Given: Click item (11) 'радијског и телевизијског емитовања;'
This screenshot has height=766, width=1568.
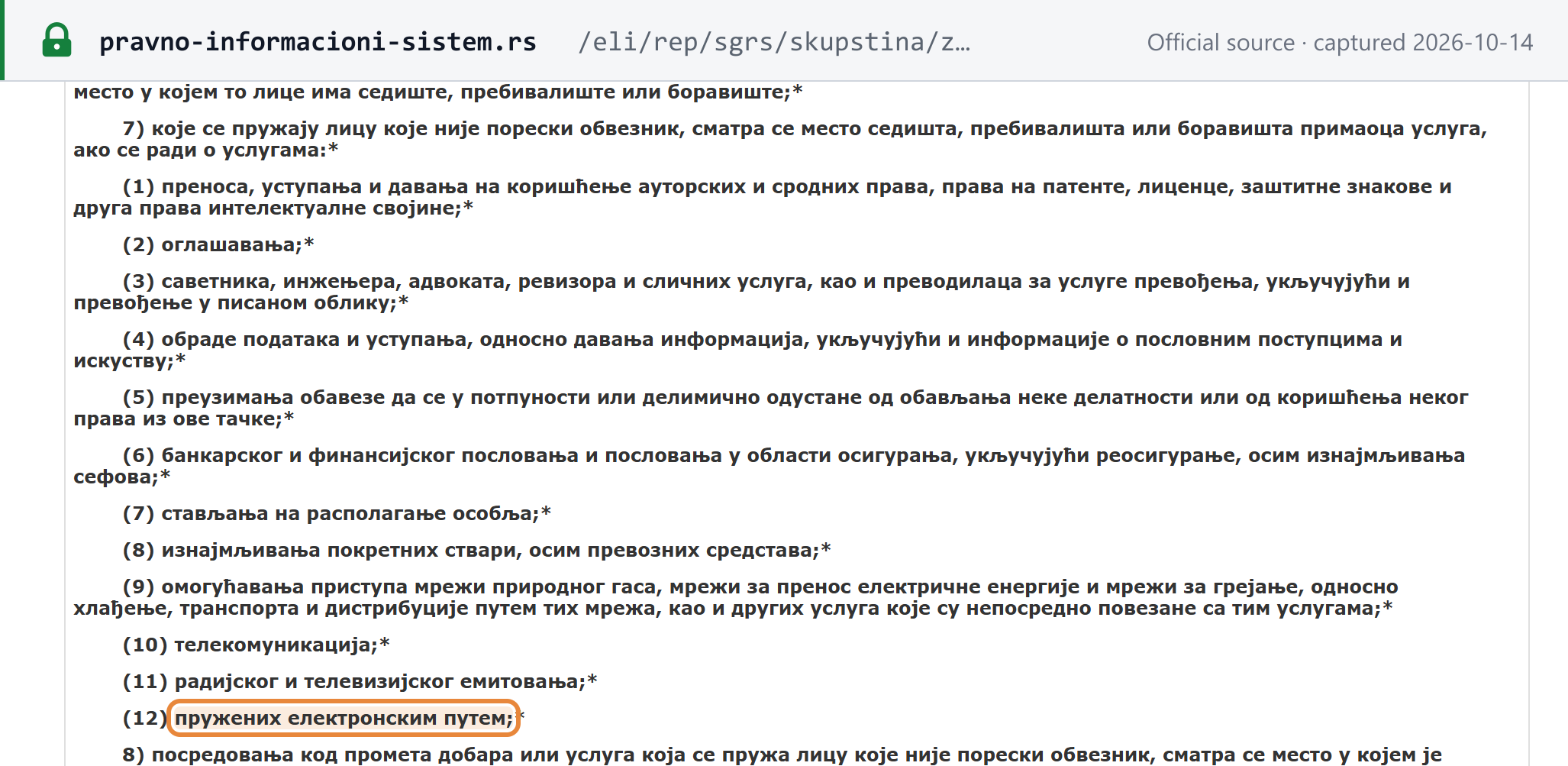Looking at the screenshot, I should point(360,681).
